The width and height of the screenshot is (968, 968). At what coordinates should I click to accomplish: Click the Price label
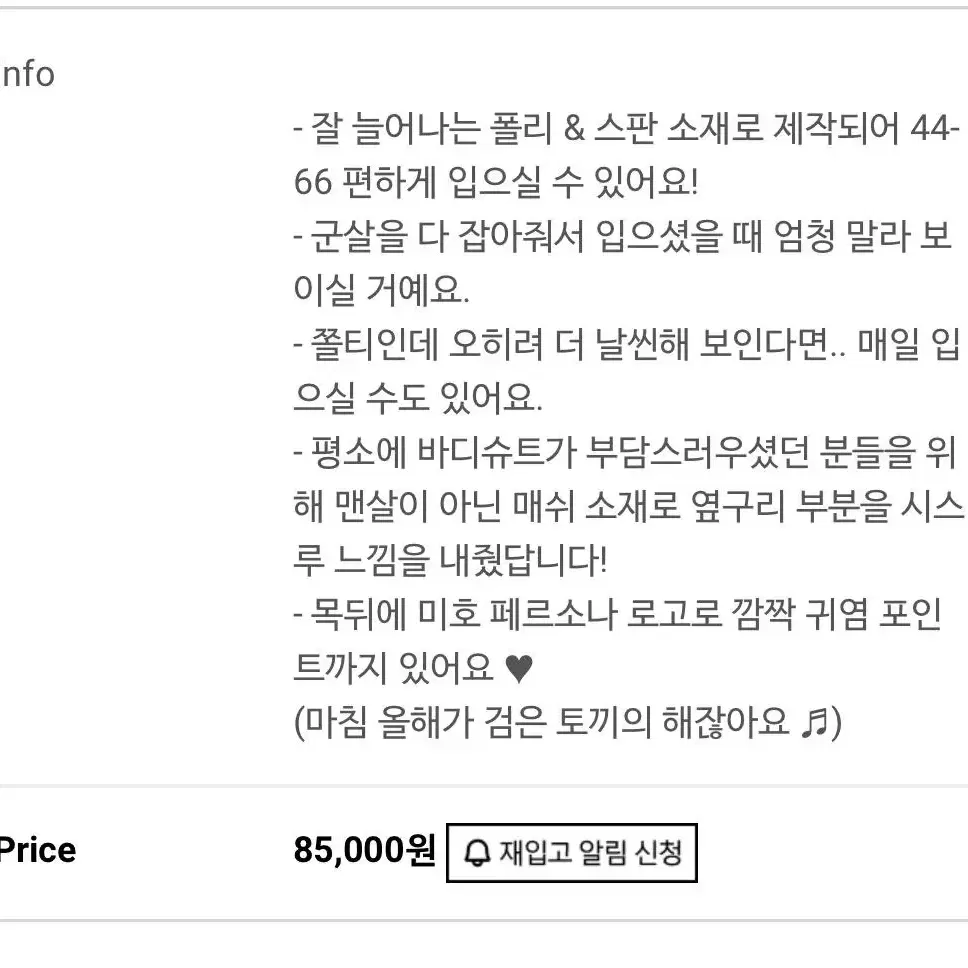pos(38,850)
